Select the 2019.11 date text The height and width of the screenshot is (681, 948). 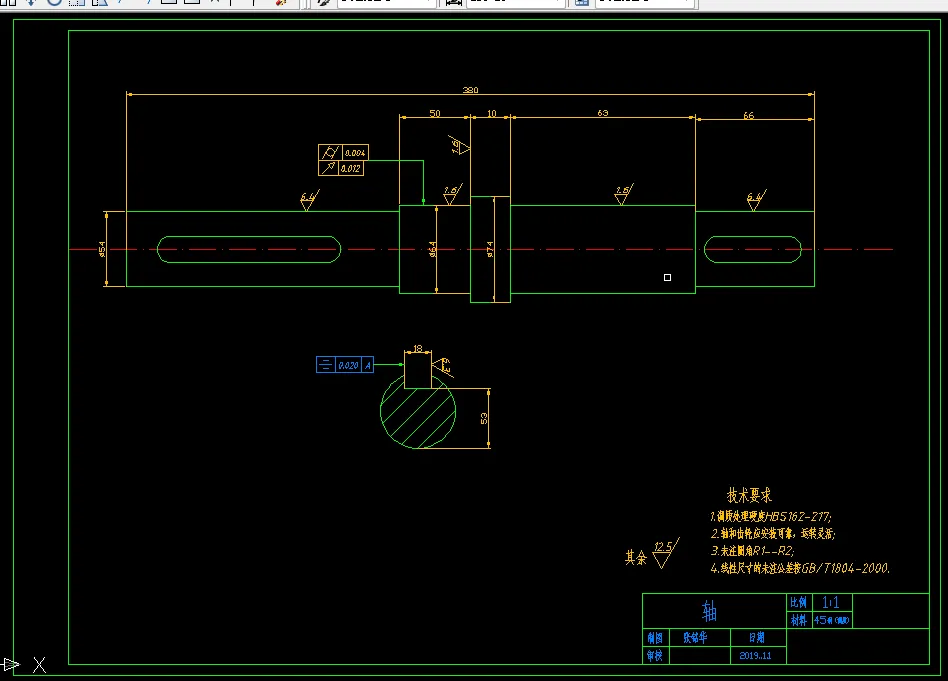tap(755, 656)
